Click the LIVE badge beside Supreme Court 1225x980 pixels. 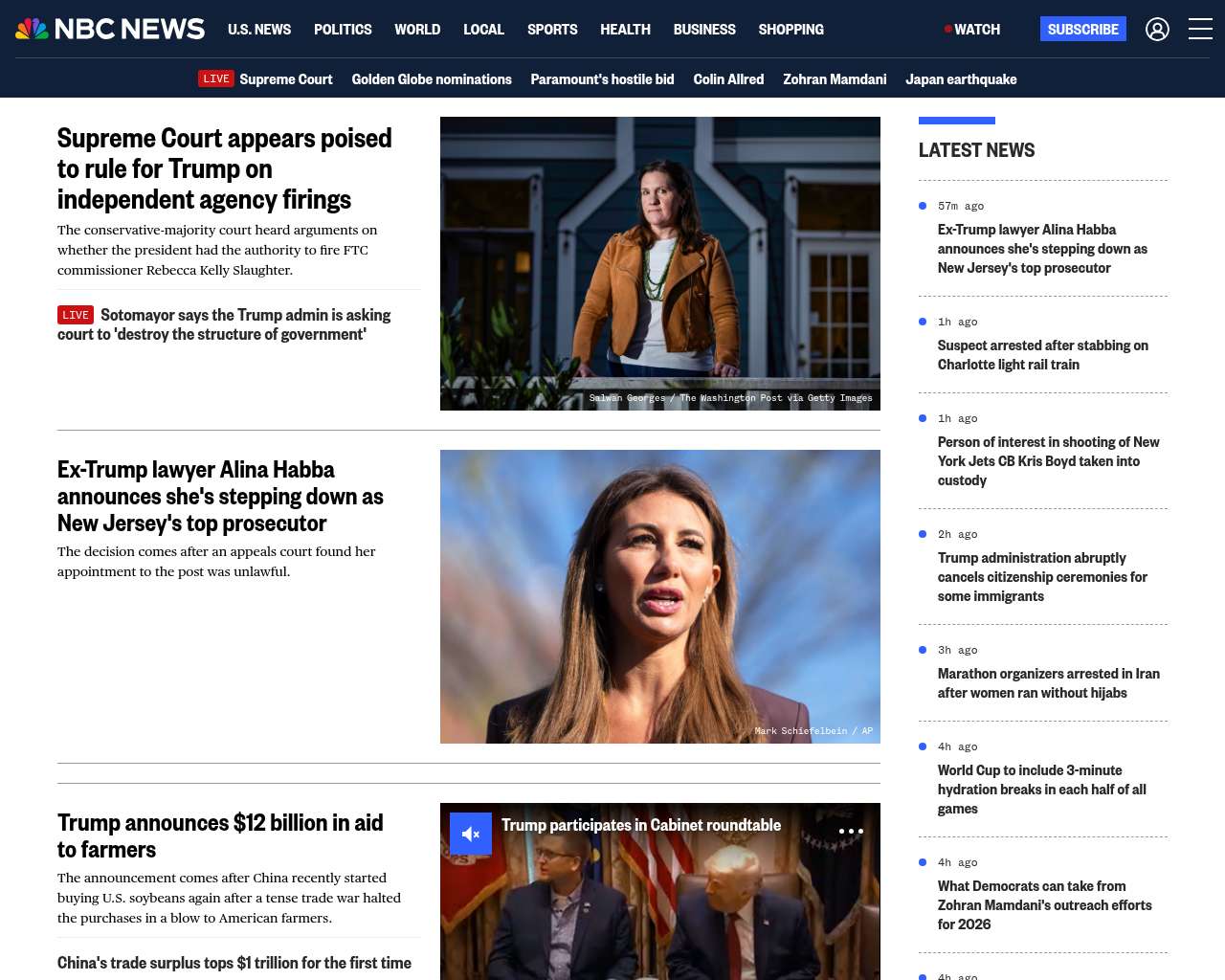click(216, 78)
